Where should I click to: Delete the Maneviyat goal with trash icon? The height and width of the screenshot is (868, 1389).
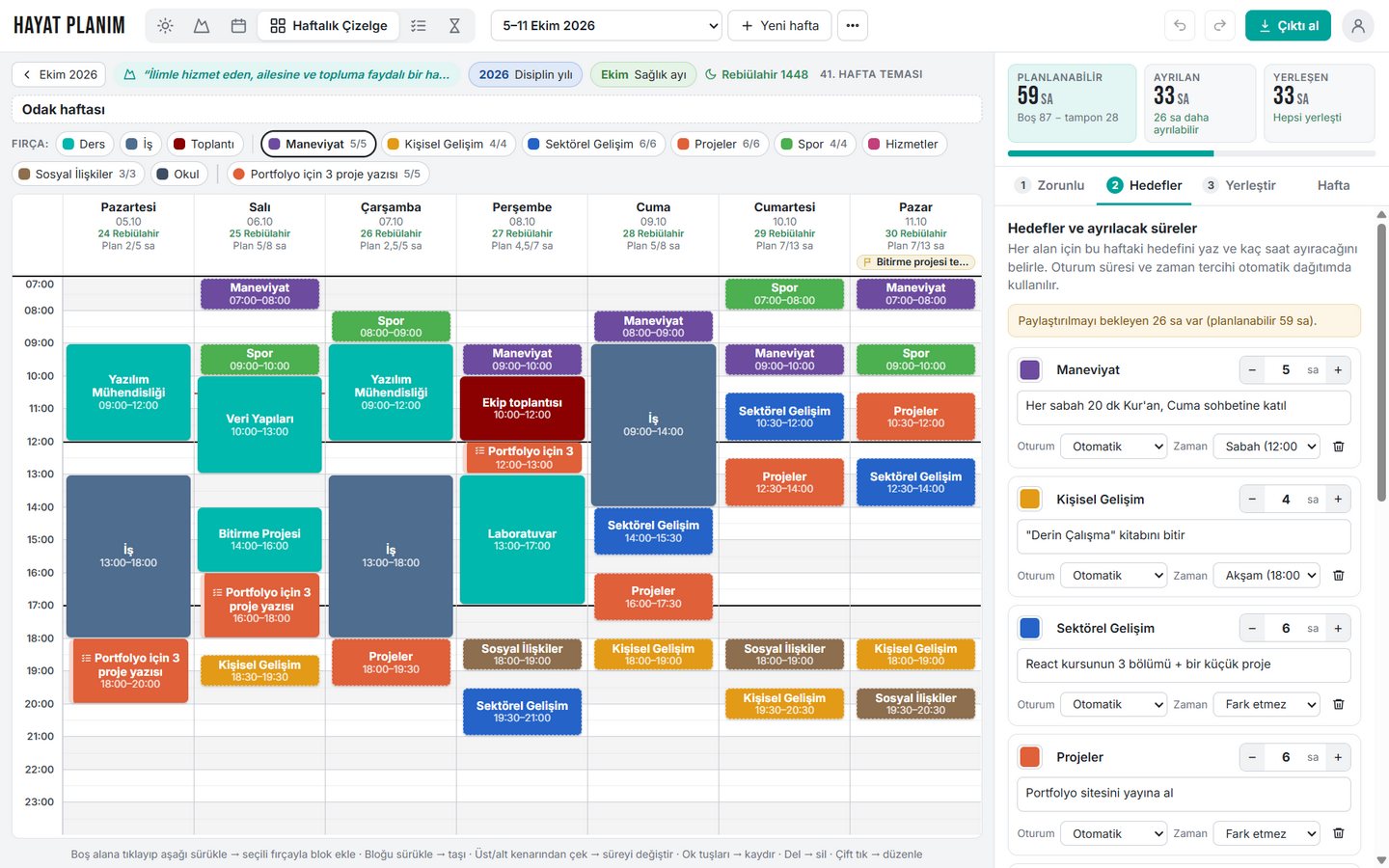[1339, 447]
